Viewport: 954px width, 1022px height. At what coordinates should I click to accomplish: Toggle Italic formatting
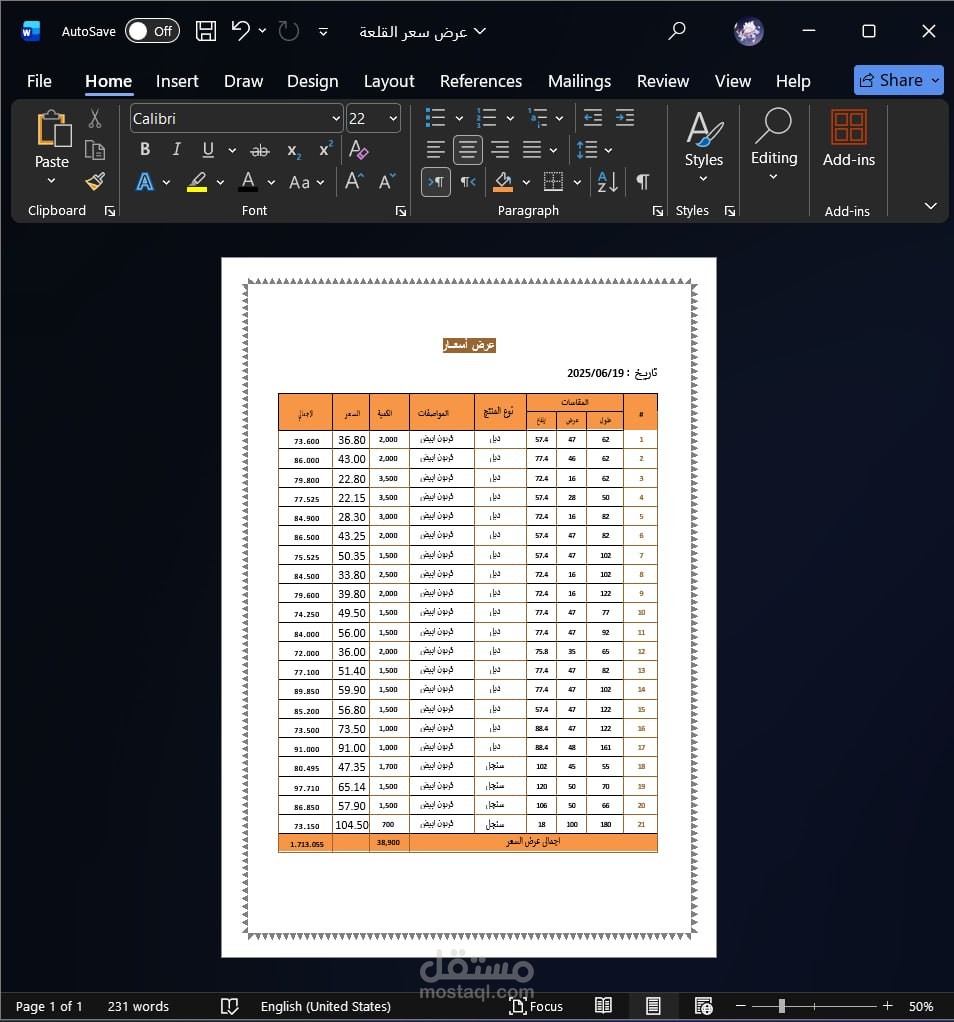[x=176, y=150]
